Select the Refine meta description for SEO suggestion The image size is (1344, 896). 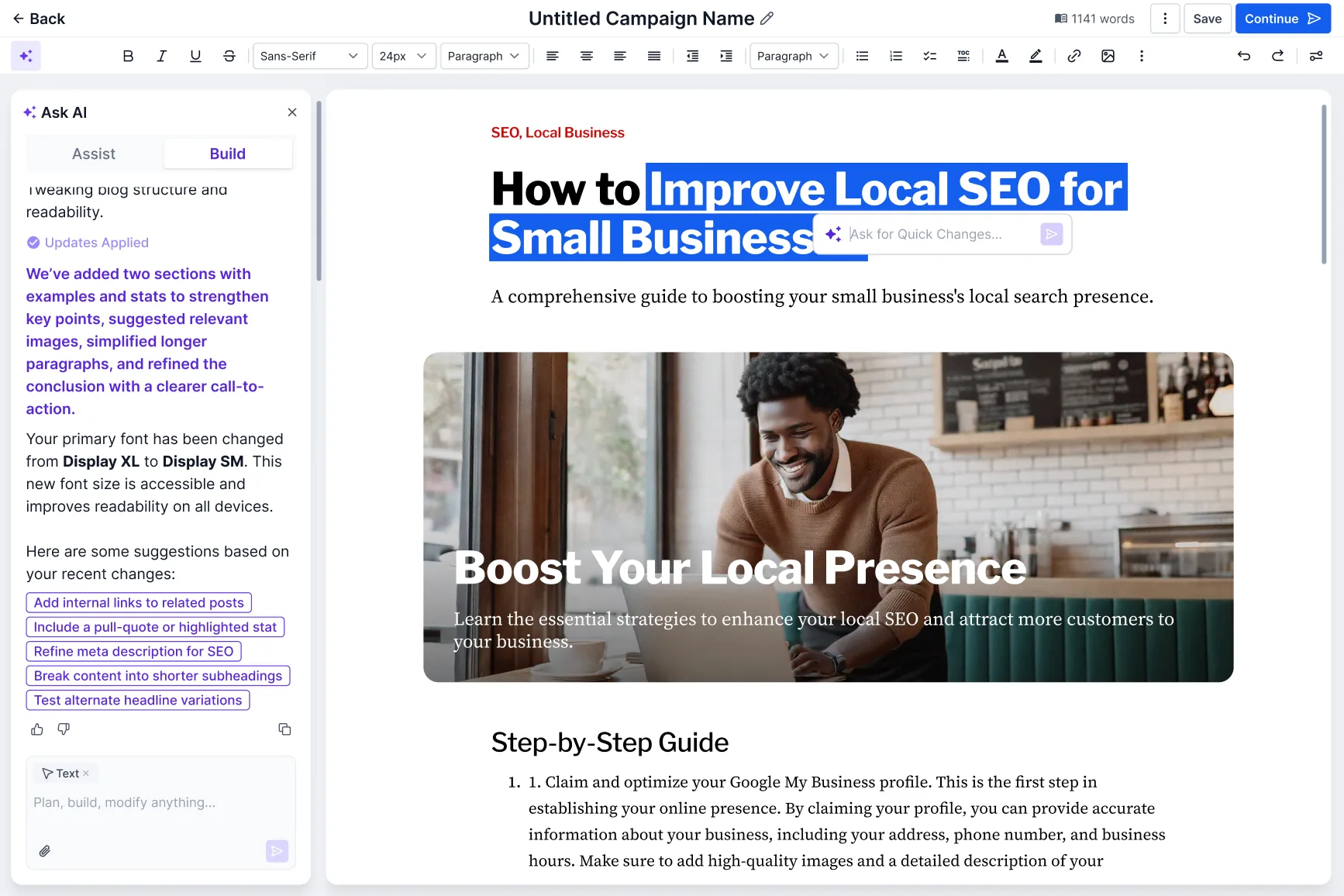point(133,651)
